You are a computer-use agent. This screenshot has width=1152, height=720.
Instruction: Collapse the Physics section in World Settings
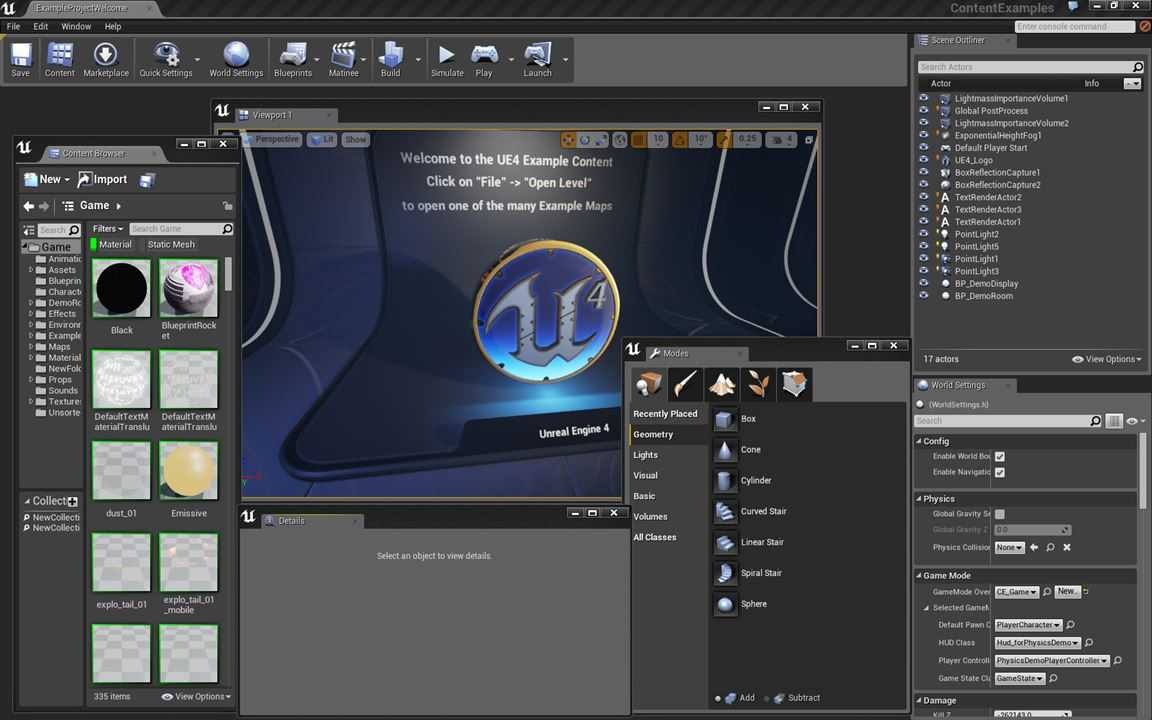[918, 499]
